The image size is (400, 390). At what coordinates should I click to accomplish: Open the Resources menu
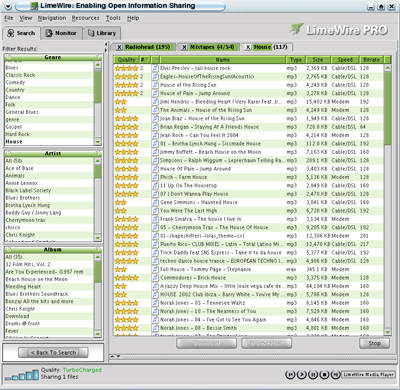tap(85, 18)
